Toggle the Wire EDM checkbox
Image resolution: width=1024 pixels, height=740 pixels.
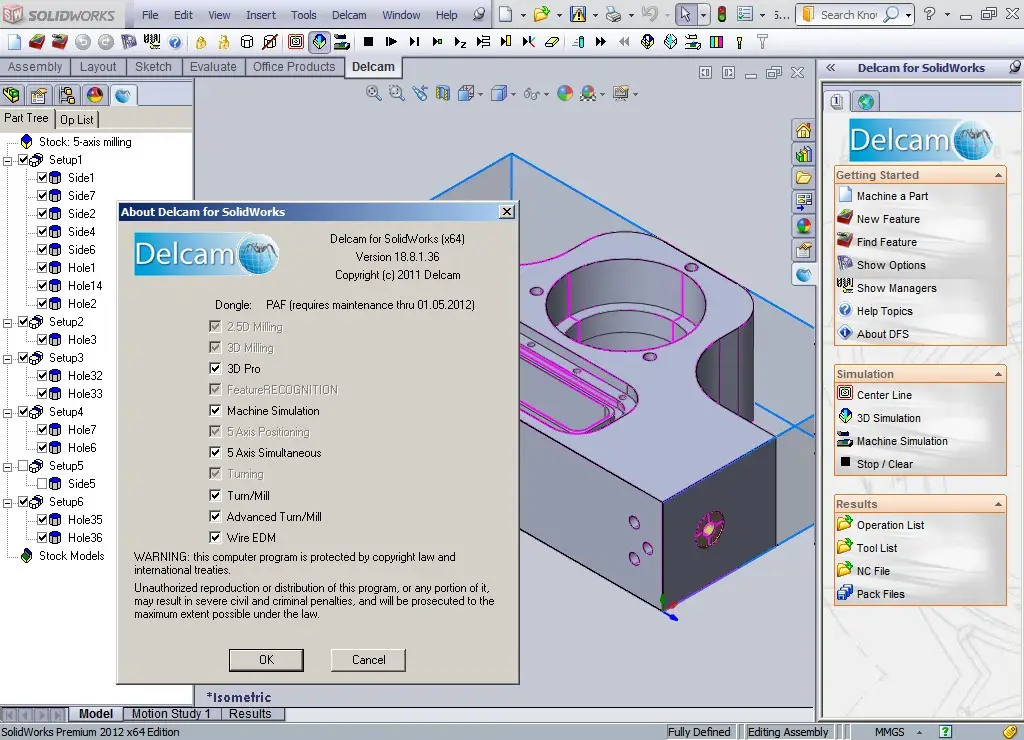tap(215, 537)
